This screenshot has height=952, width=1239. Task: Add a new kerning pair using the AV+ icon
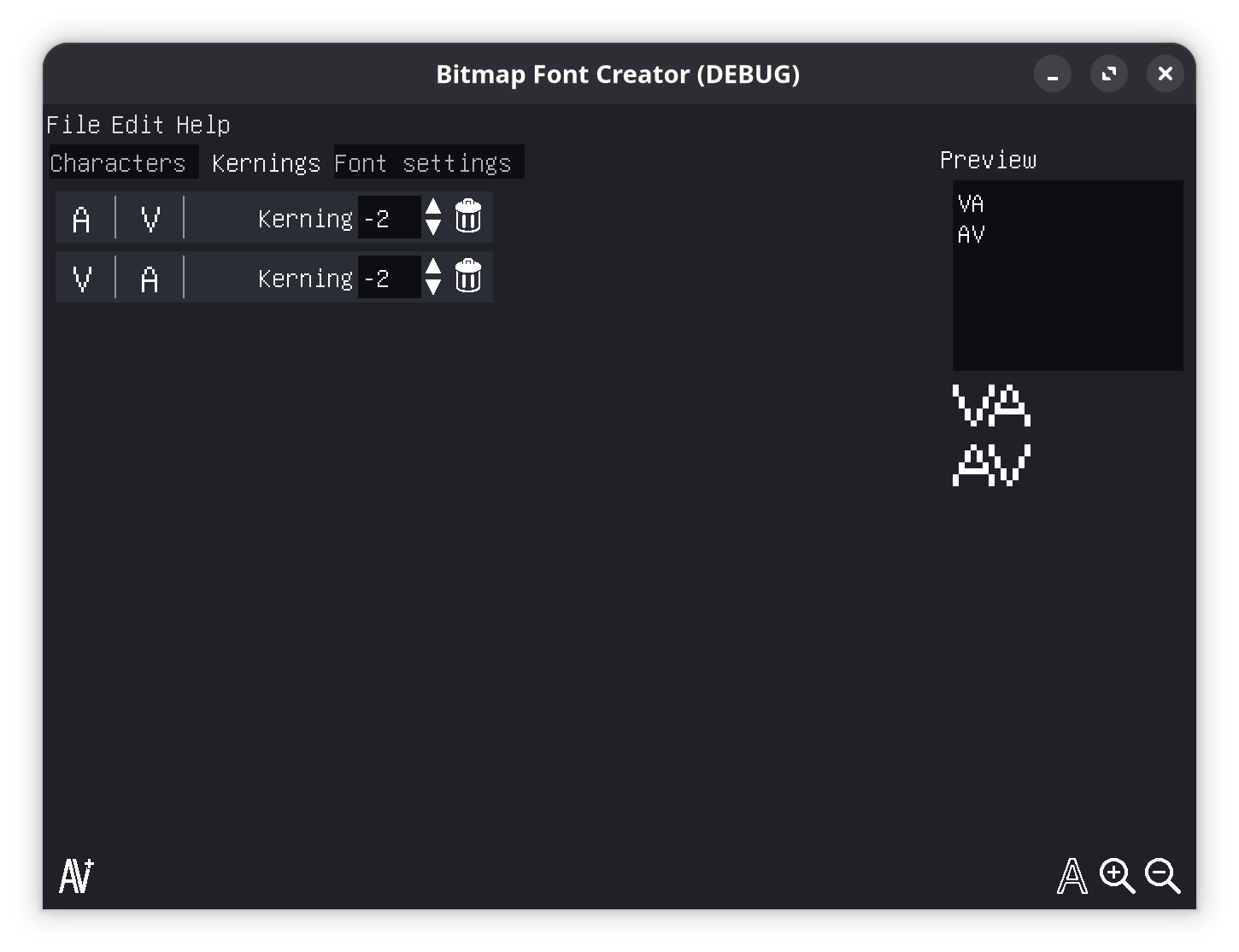click(x=76, y=876)
